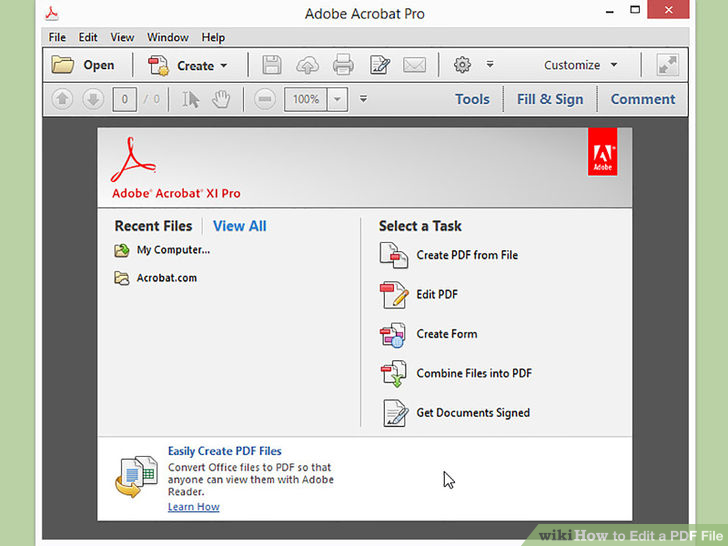The width and height of the screenshot is (728, 546).
Task: Click the Get Documents Signed icon
Action: coord(396,413)
